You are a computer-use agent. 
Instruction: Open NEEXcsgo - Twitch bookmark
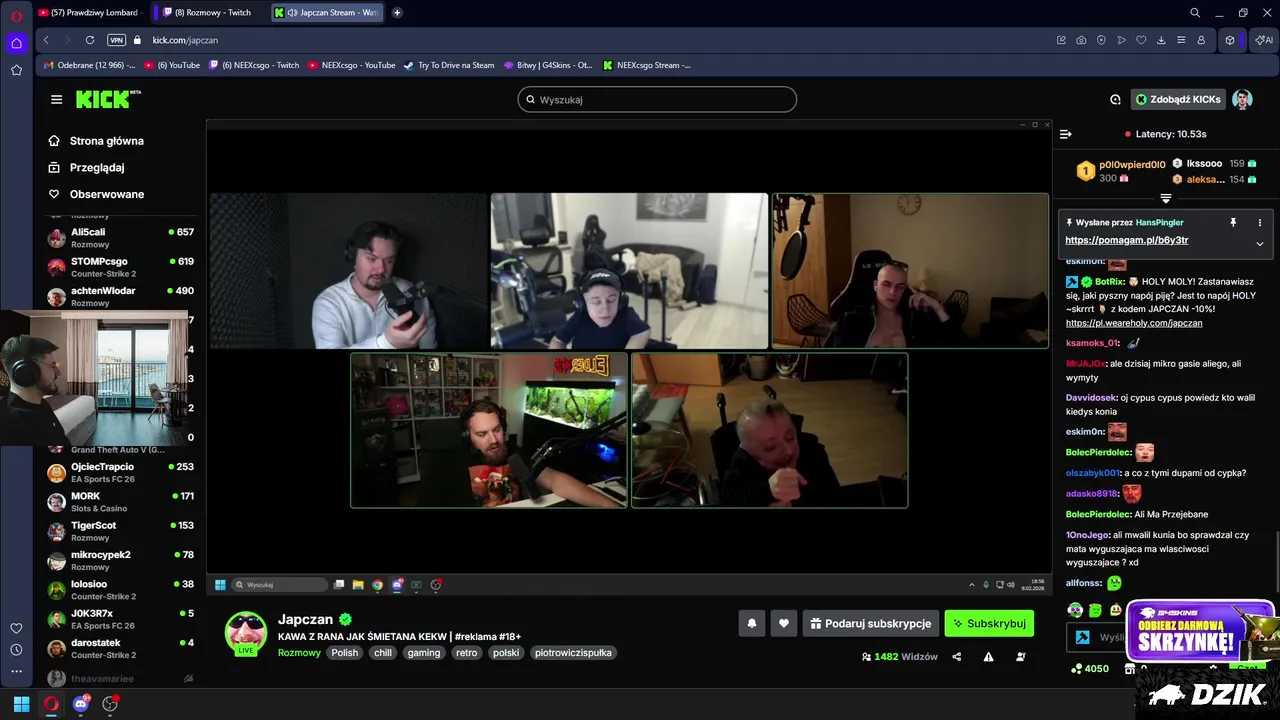(x=254, y=65)
